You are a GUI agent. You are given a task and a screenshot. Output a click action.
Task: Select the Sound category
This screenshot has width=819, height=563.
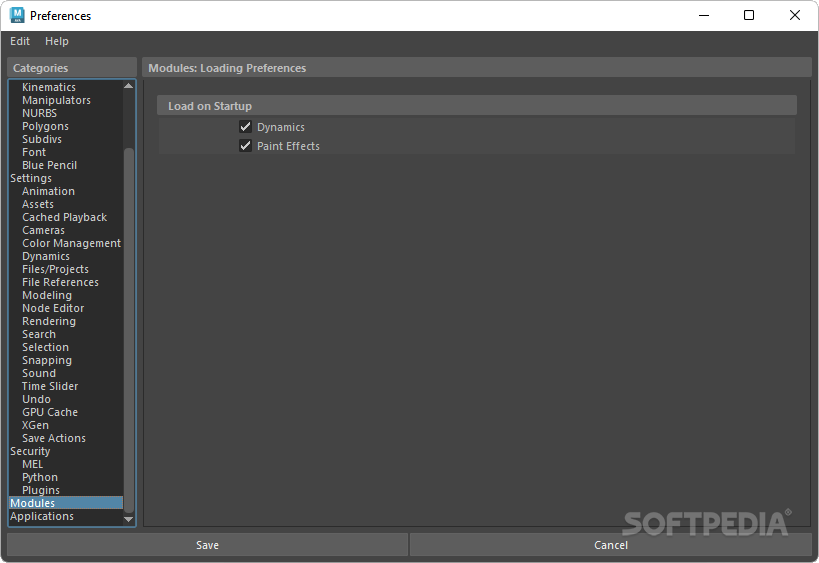tap(39, 373)
